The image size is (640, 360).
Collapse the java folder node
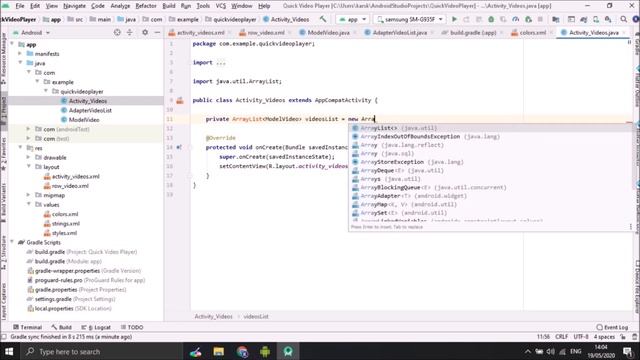pyautogui.click(x=20, y=63)
